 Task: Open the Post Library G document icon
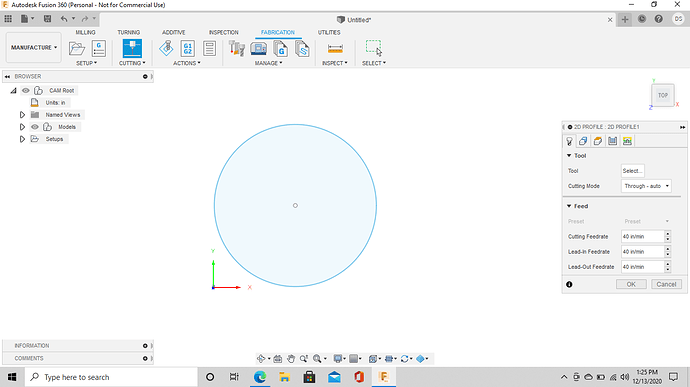pyautogui.click(x=280, y=48)
